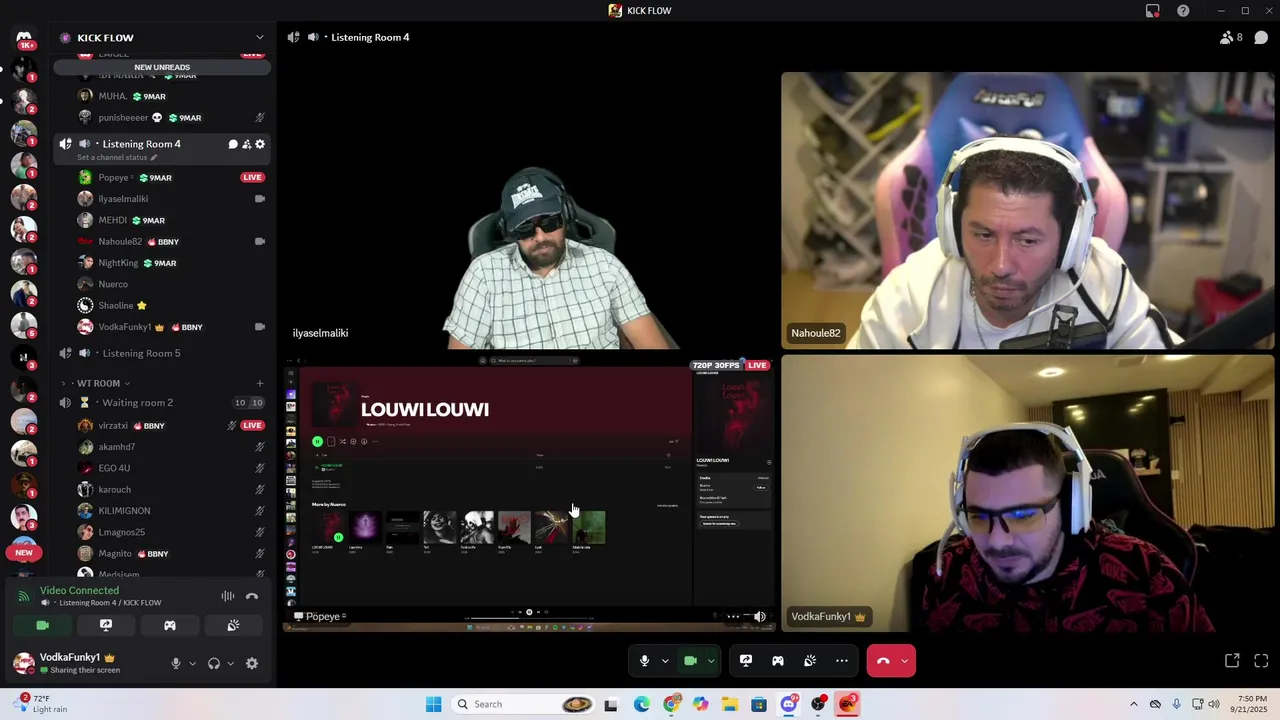Disconnect using sidebar panel hang-up icon
Viewport: 1280px width, 720px height.
click(x=252, y=596)
